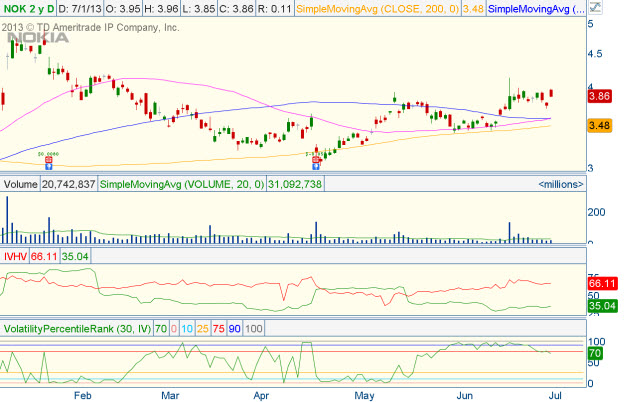Screen dimensions: 625x402
Task: Click the red 3.86 last price bubble
Action: [600, 97]
